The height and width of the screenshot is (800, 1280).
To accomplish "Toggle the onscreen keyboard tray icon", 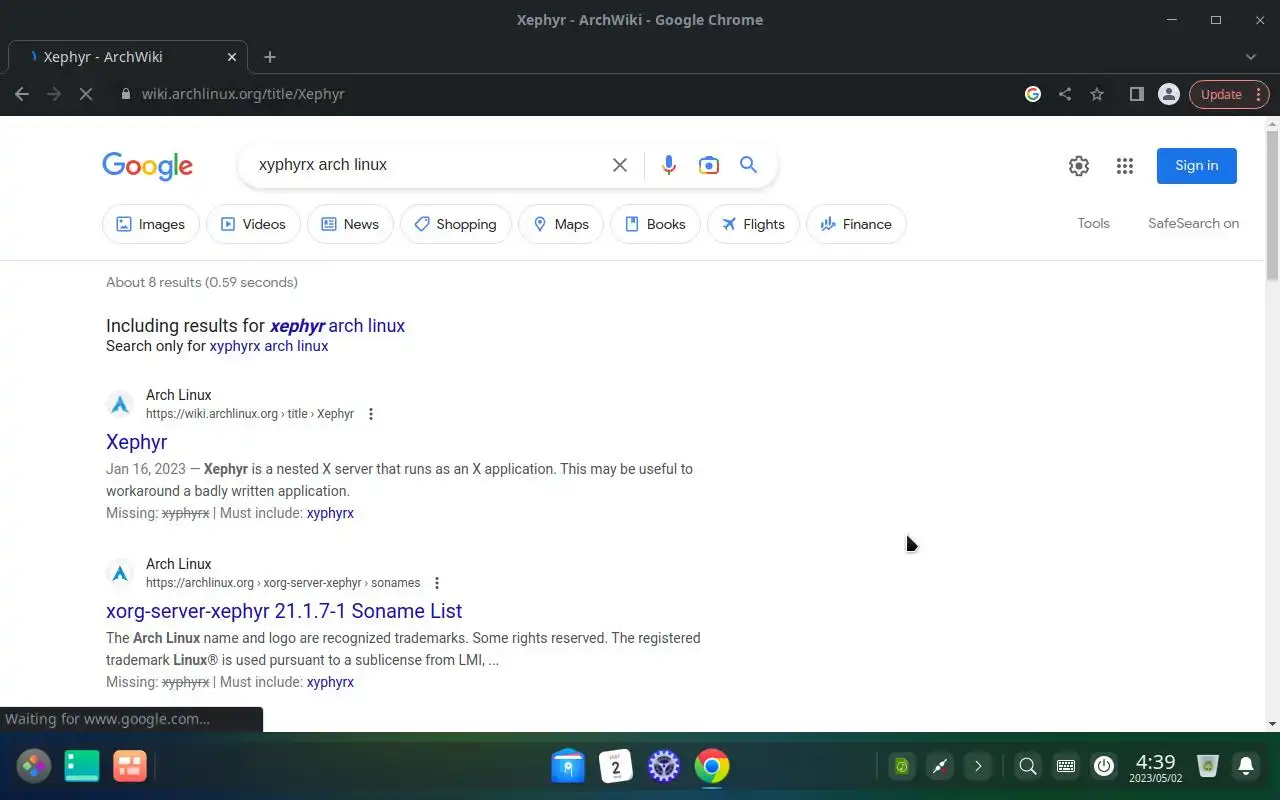I will [1066, 766].
